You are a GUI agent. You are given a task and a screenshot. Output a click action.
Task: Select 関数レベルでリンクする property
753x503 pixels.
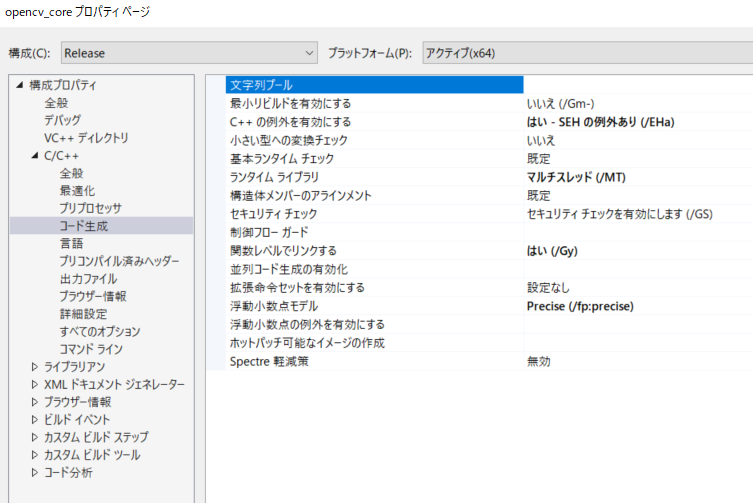(283, 251)
